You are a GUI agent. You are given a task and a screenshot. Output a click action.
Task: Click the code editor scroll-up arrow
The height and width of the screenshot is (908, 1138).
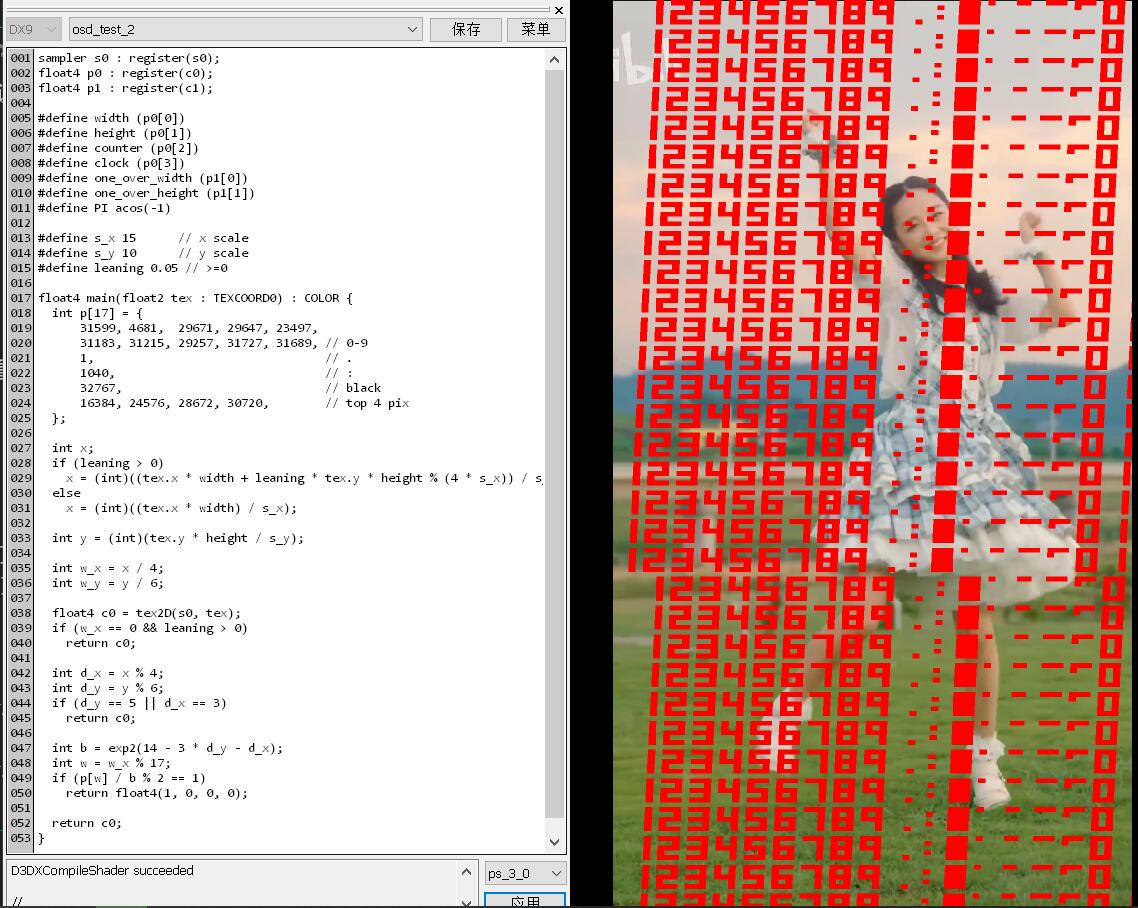(x=555, y=60)
